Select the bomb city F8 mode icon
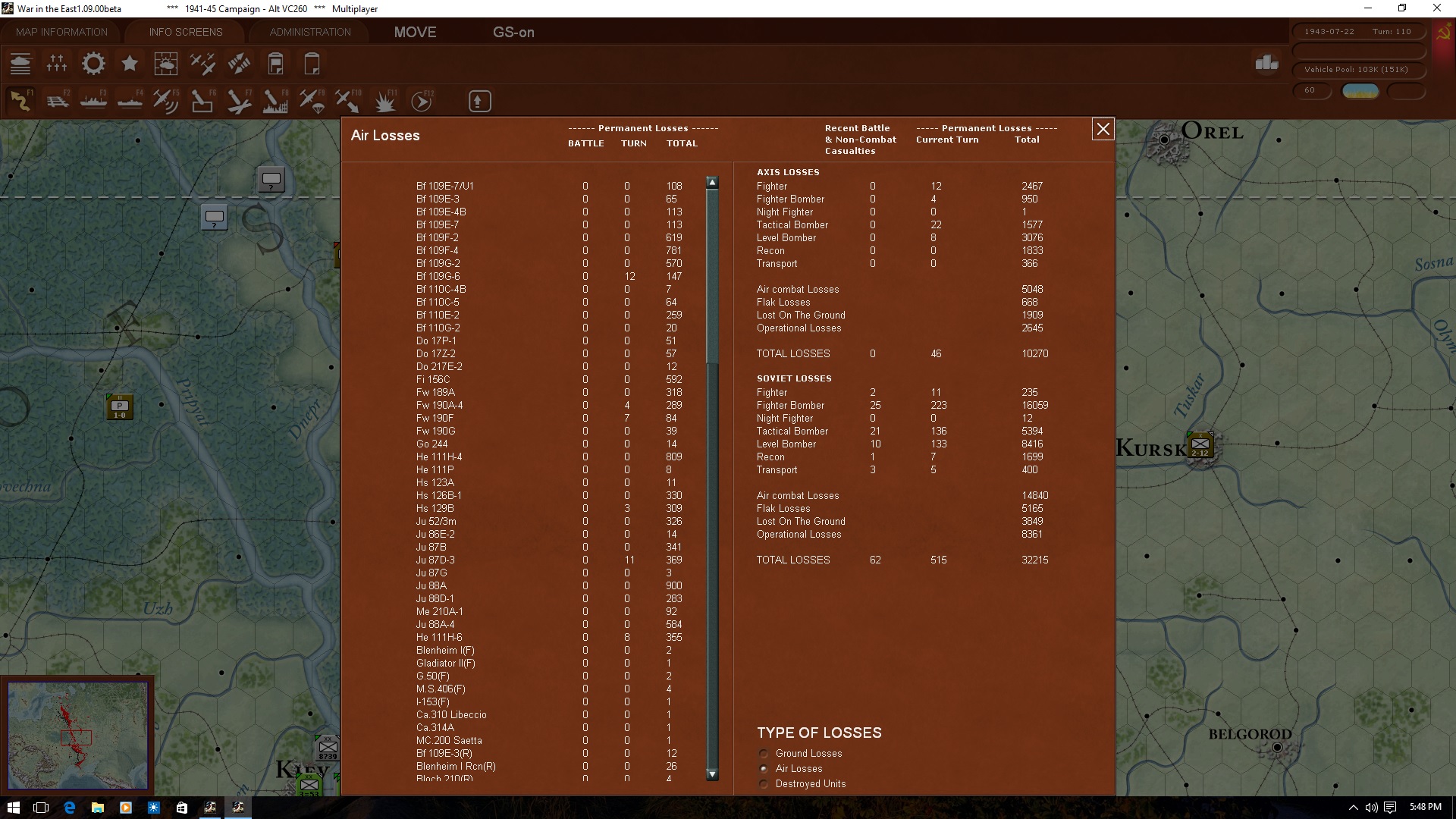This screenshot has width=1456, height=819. pos(275,101)
